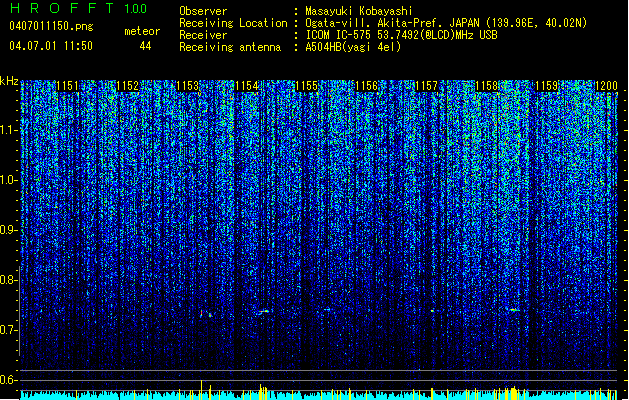
Task: Click the version number 1.0.0
Action: (135, 9)
